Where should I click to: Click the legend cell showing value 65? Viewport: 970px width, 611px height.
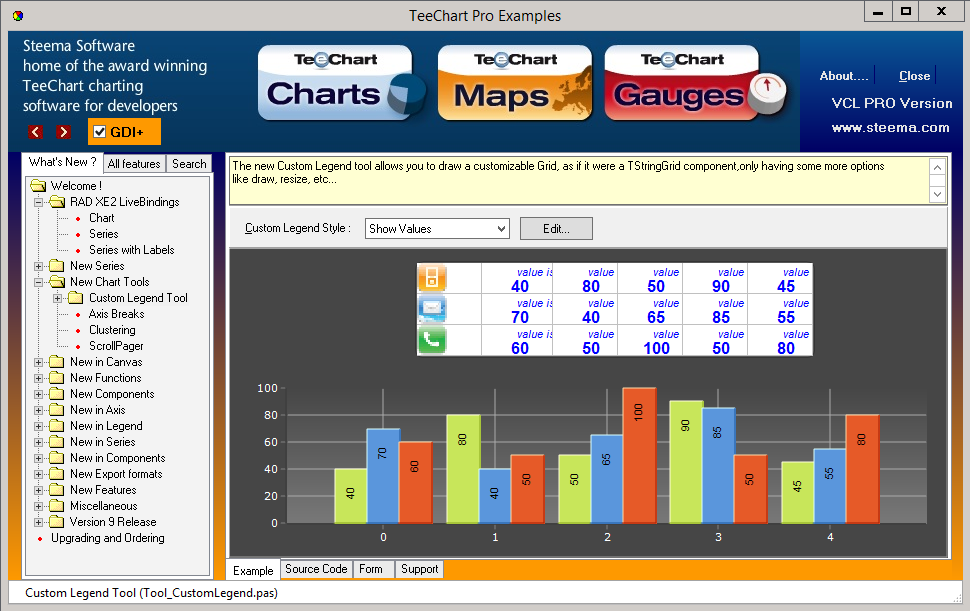[x=650, y=309]
